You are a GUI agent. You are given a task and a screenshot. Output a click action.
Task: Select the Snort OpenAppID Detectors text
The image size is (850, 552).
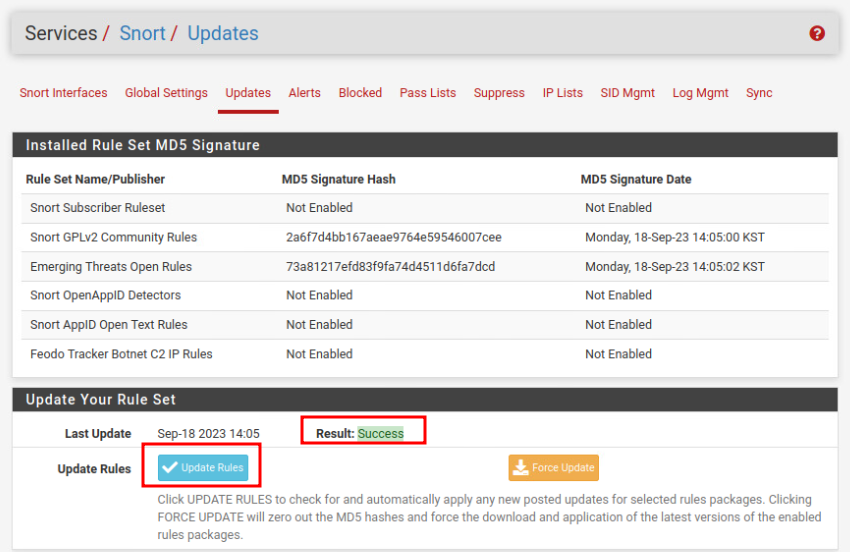[x=106, y=295]
